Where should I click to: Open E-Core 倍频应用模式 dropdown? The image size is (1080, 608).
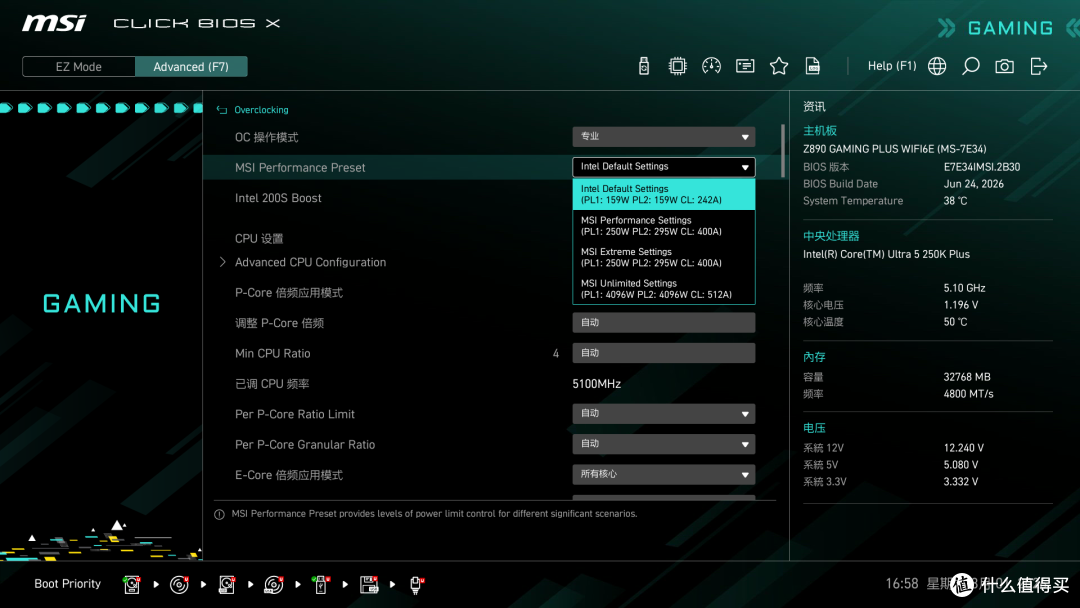tap(663, 474)
